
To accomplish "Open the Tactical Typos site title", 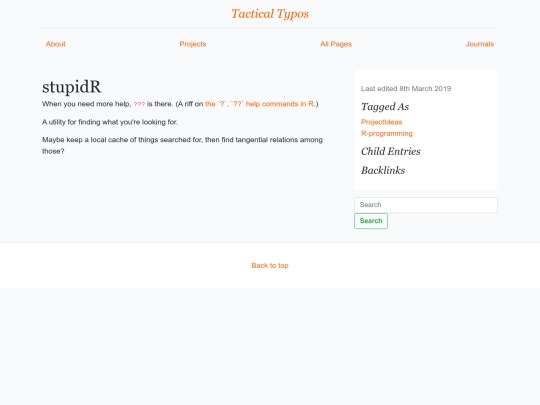I will coord(270,14).
